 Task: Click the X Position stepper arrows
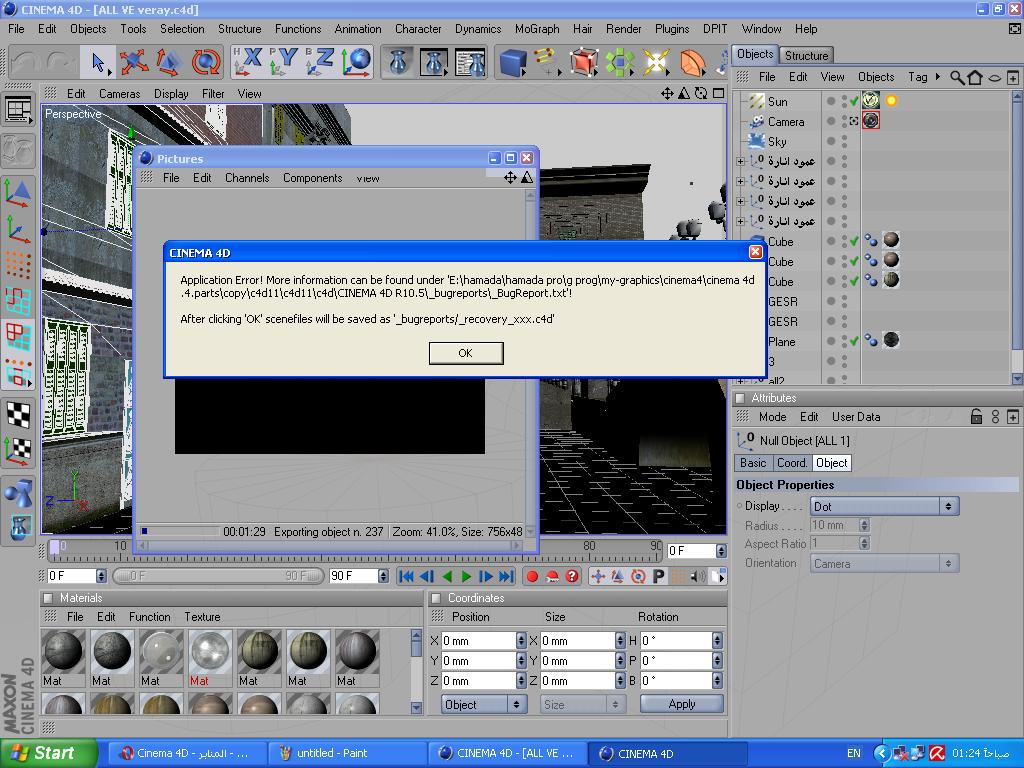(520, 641)
